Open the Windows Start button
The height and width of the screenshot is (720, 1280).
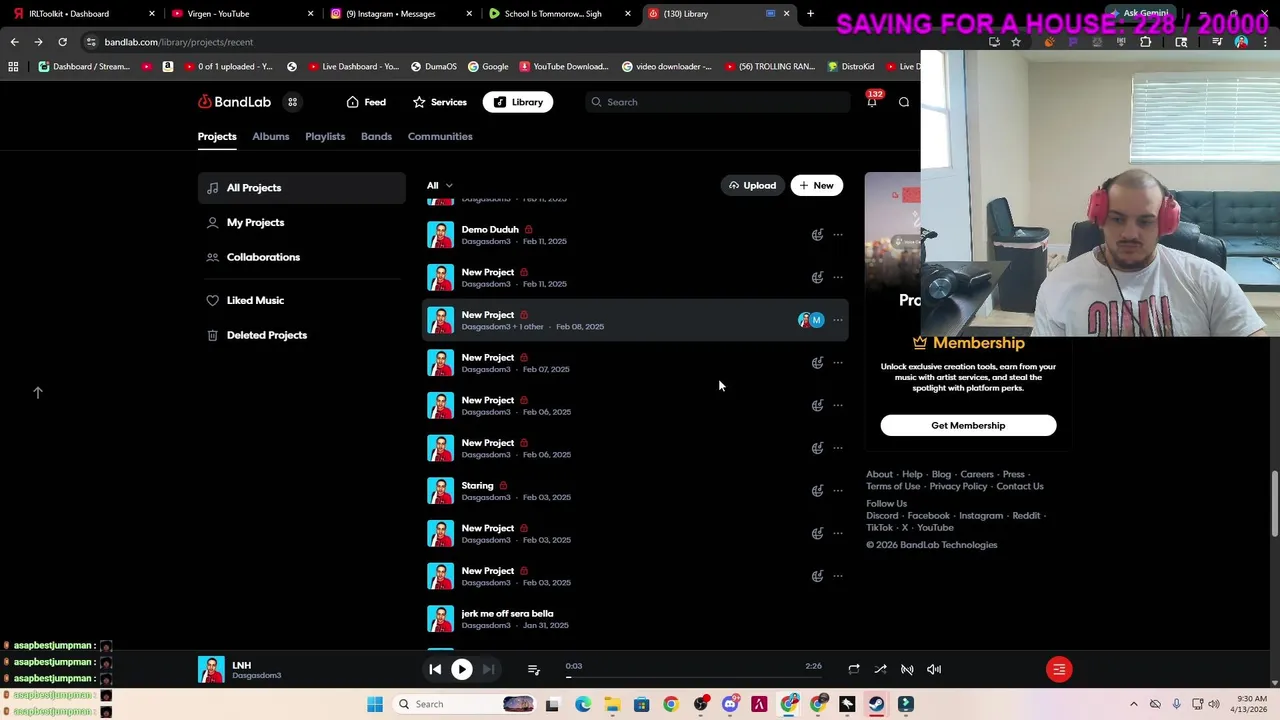point(375,704)
